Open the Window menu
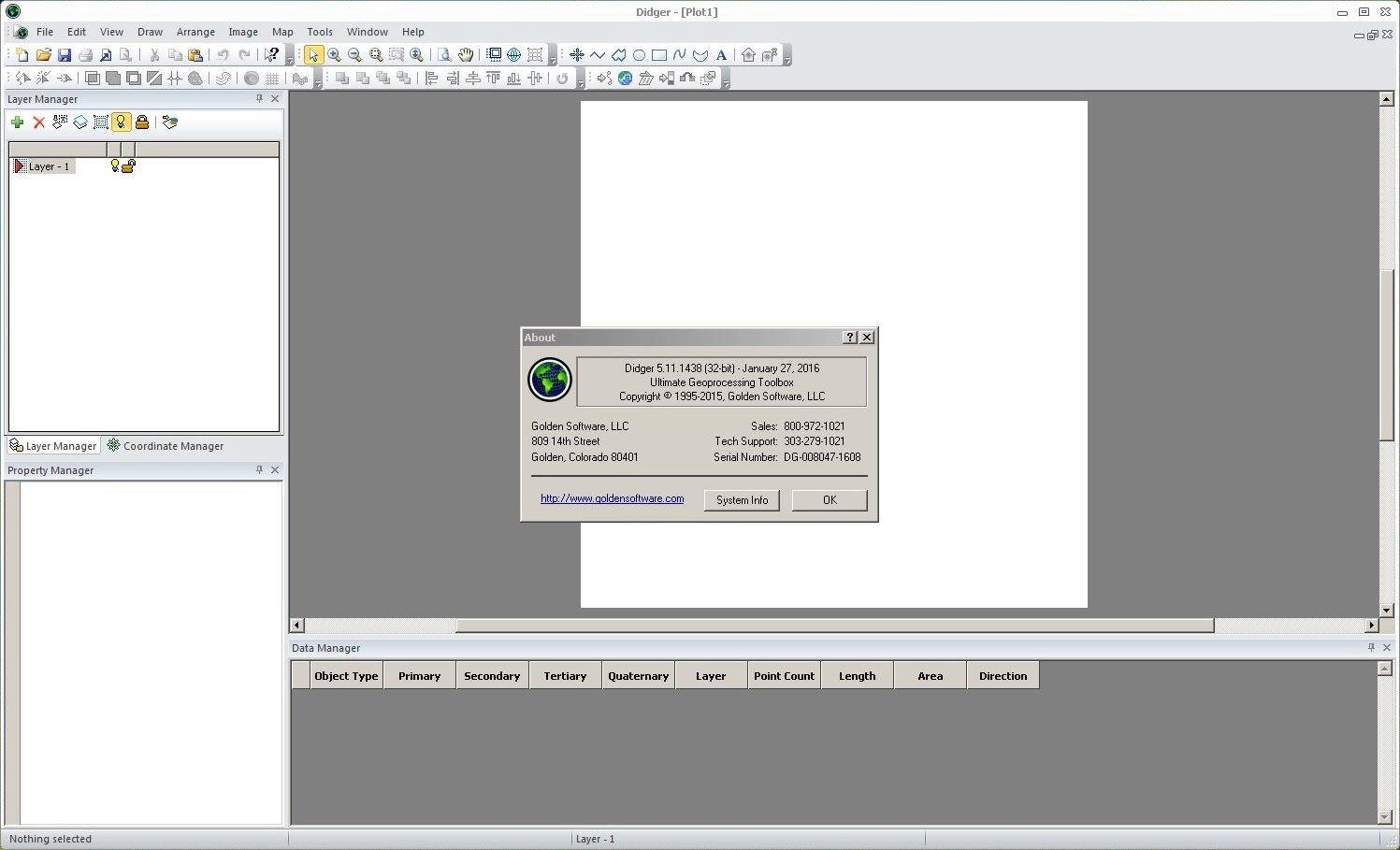Screen dimensions: 1400x850 [368, 32]
